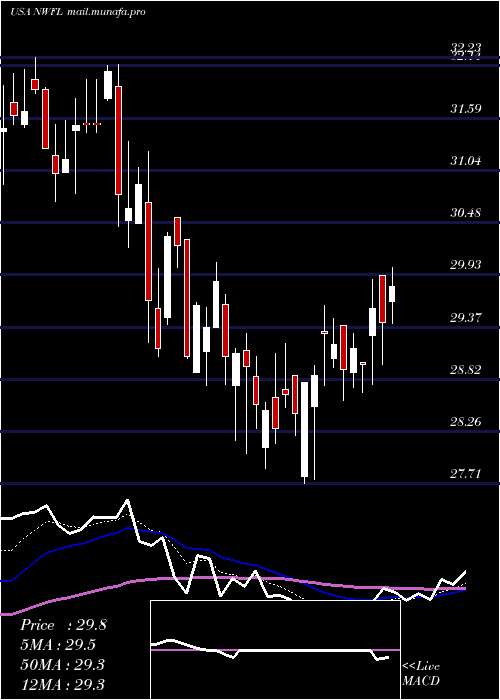Screen dimensions: 500x700
Task: Select the 29.37 price level label
Action: 466,317
